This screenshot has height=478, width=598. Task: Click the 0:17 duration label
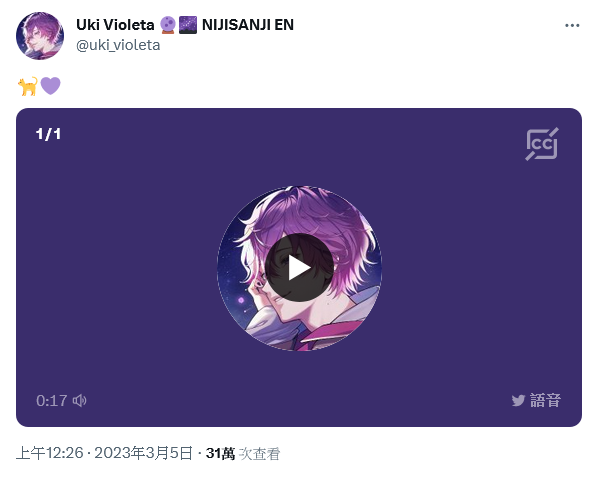pyautogui.click(x=52, y=401)
